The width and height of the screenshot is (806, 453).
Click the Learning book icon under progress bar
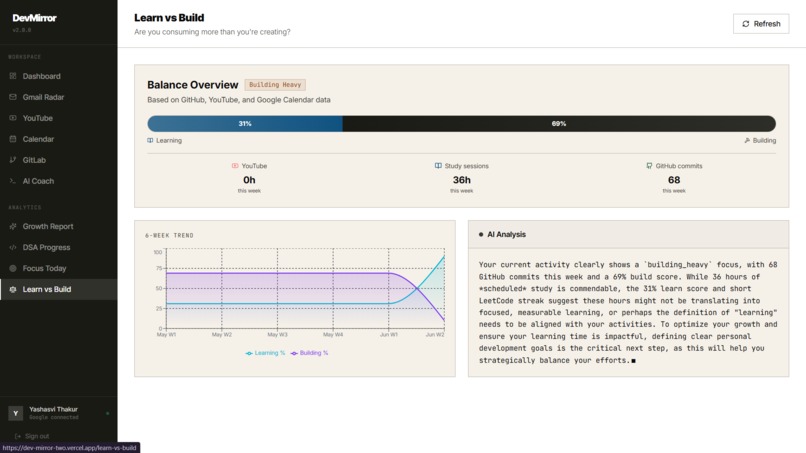[x=150, y=140]
